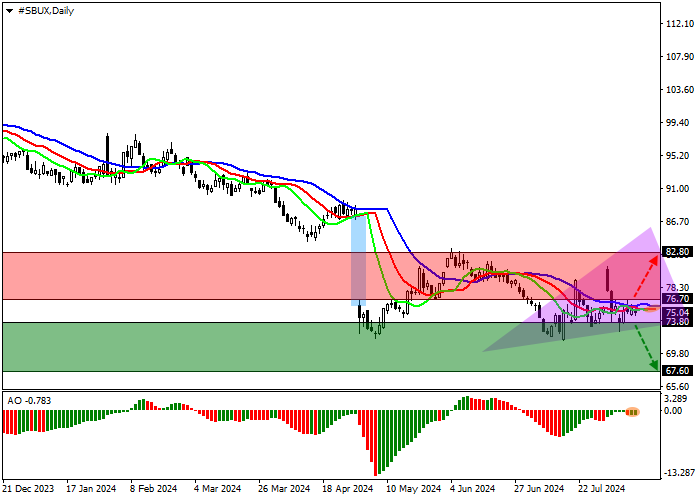700x500 pixels.
Task: Select the red resistance zone rectangle
Action: point(331,276)
